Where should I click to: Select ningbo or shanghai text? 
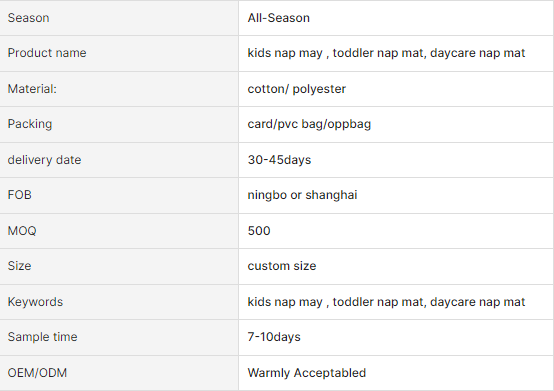(302, 195)
